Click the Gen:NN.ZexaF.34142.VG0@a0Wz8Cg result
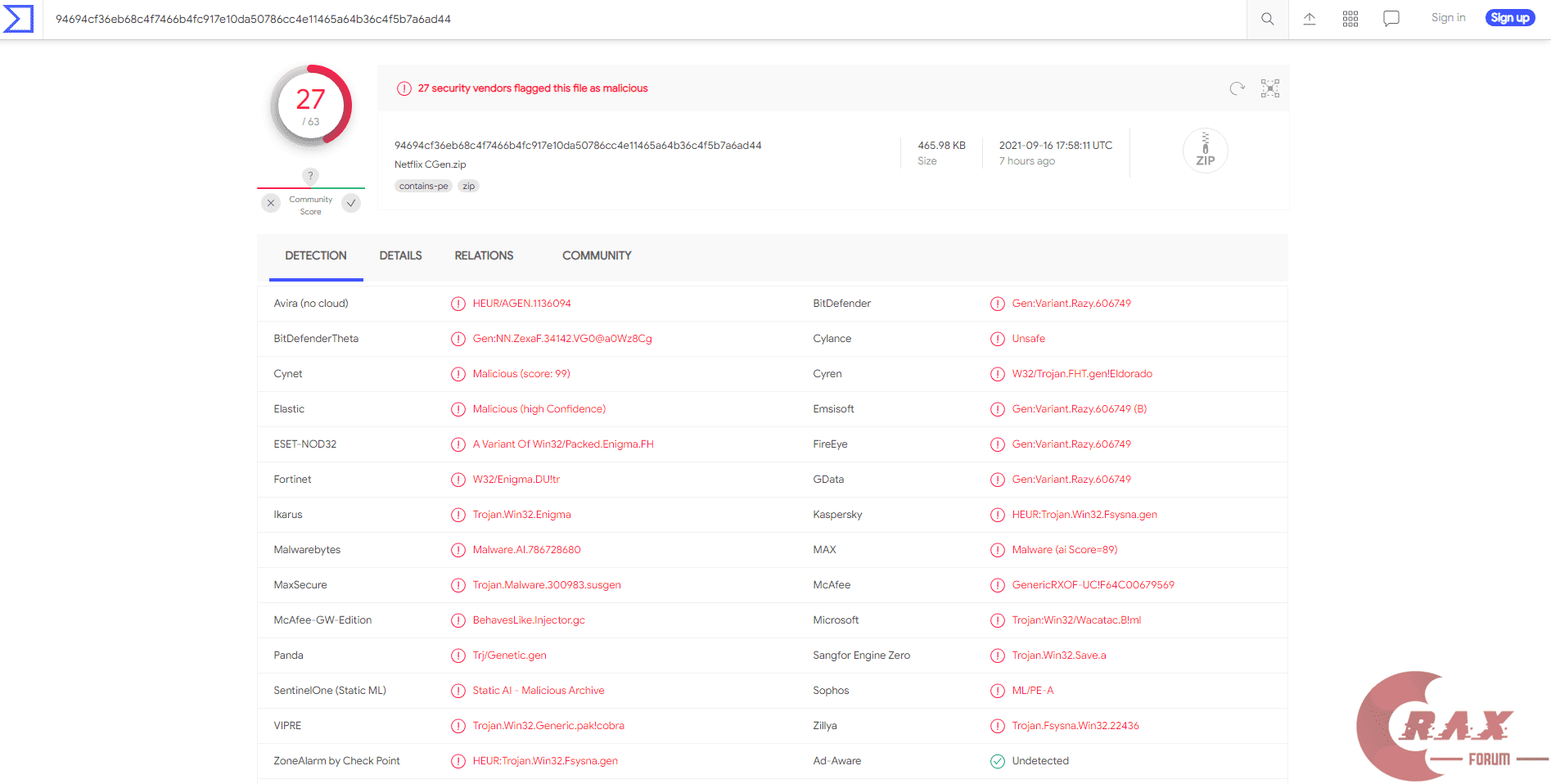Screen dimensions: 1551x784 (562, 339)
